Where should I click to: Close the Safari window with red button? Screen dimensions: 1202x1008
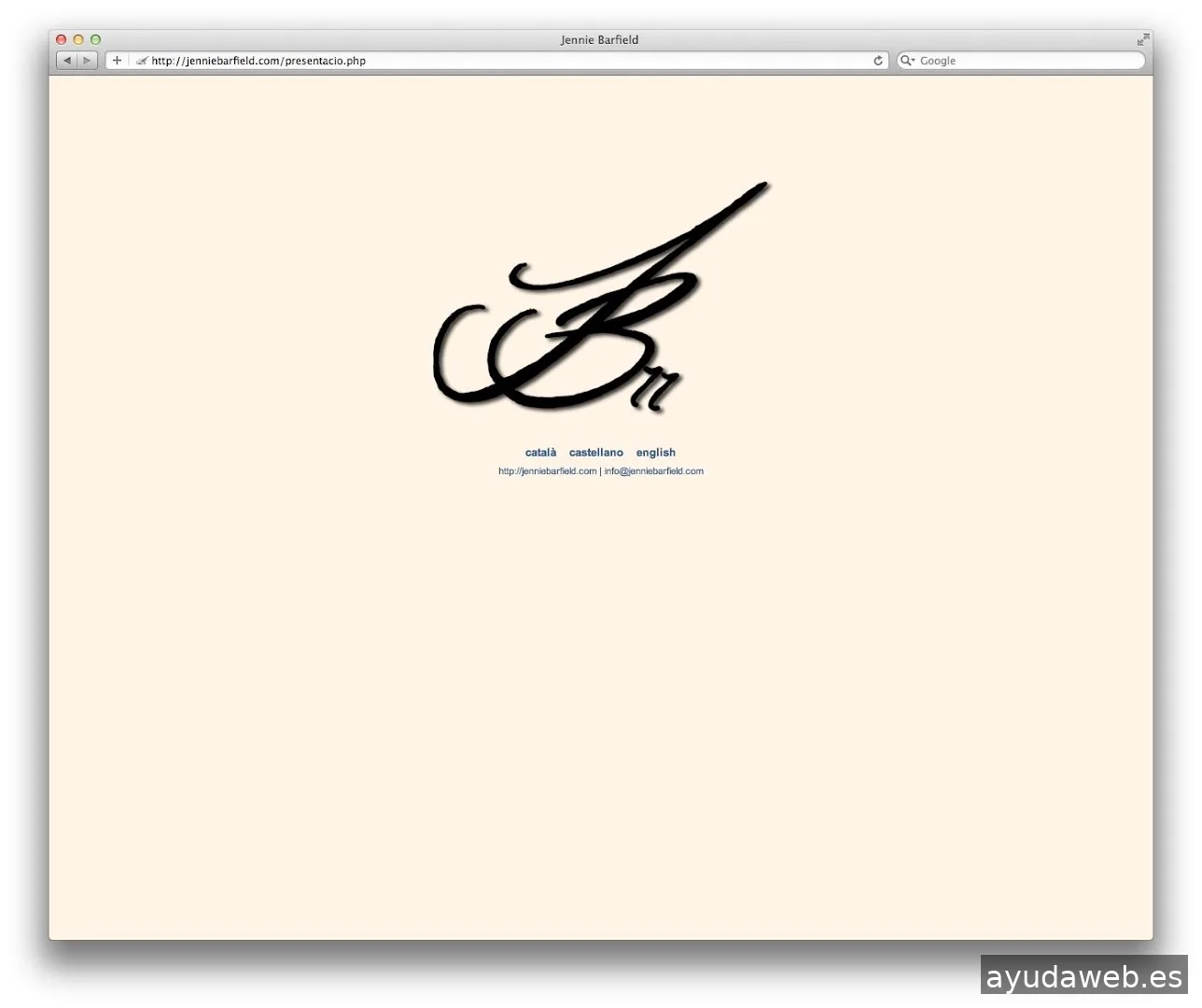[62, 40]
